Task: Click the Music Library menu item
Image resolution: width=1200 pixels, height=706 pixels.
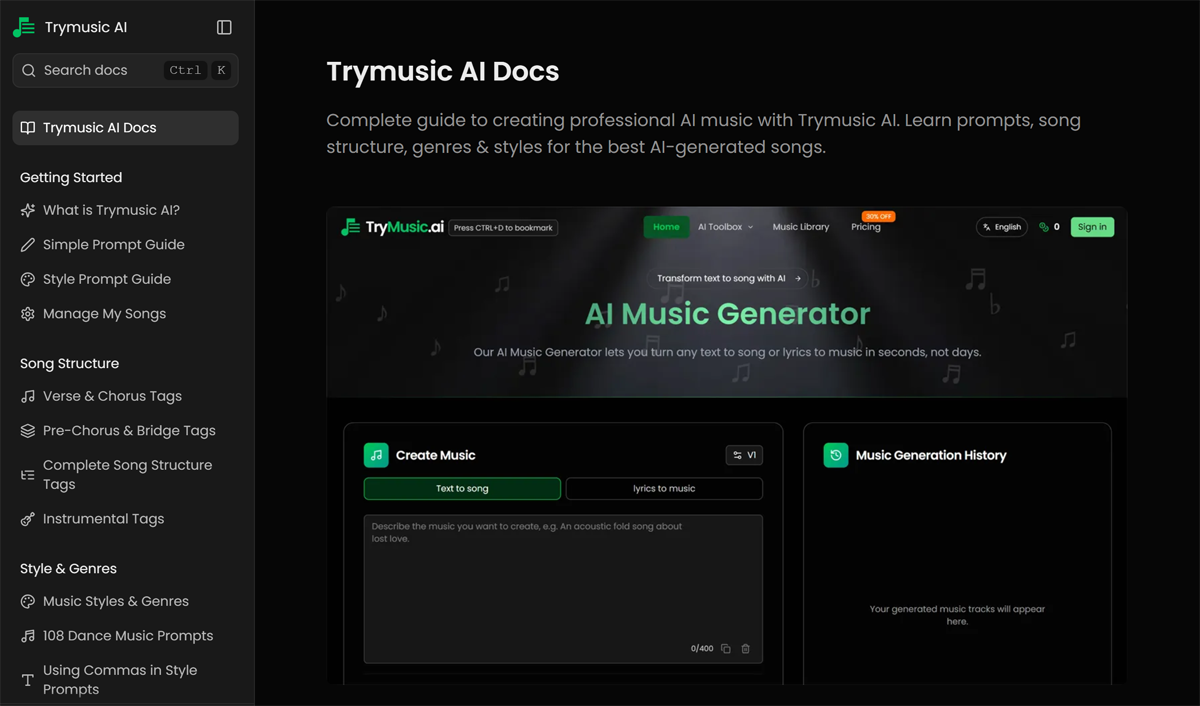Action: click(x=800, y=227)
